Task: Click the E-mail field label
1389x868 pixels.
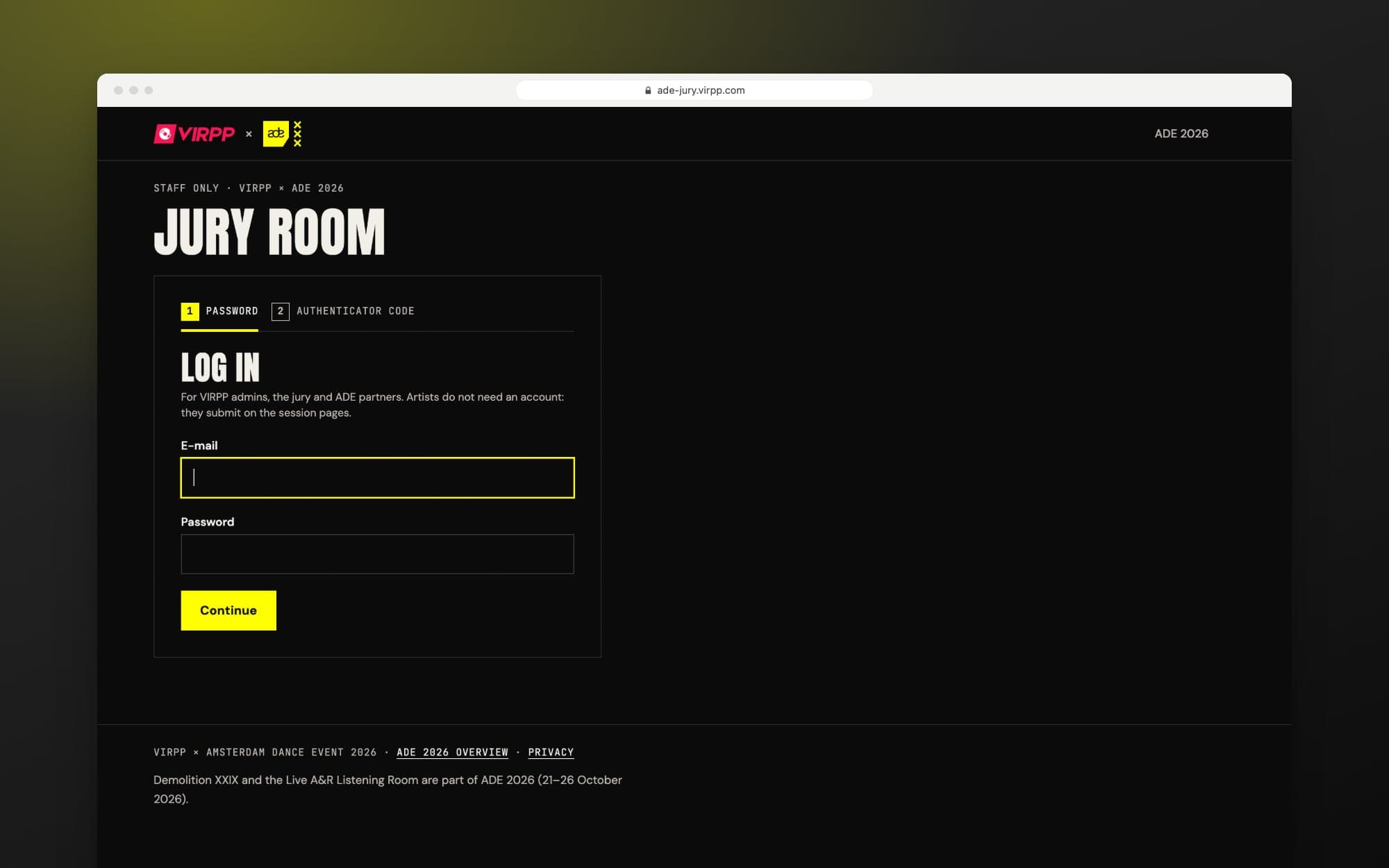Action: pos(199,446)
